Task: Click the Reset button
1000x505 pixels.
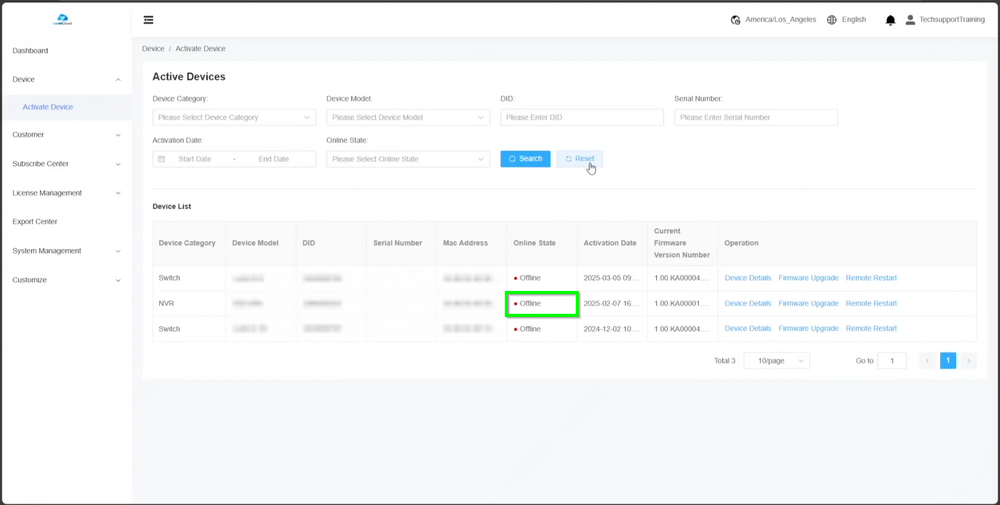Action: pos(579,159)
